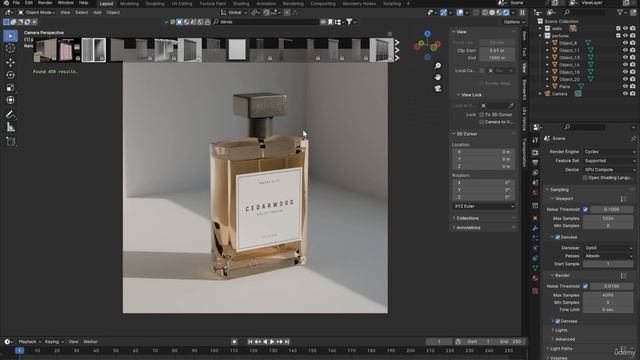
Task: Switch to the UV Editing workspace tab
Action: tap(182, 4)
